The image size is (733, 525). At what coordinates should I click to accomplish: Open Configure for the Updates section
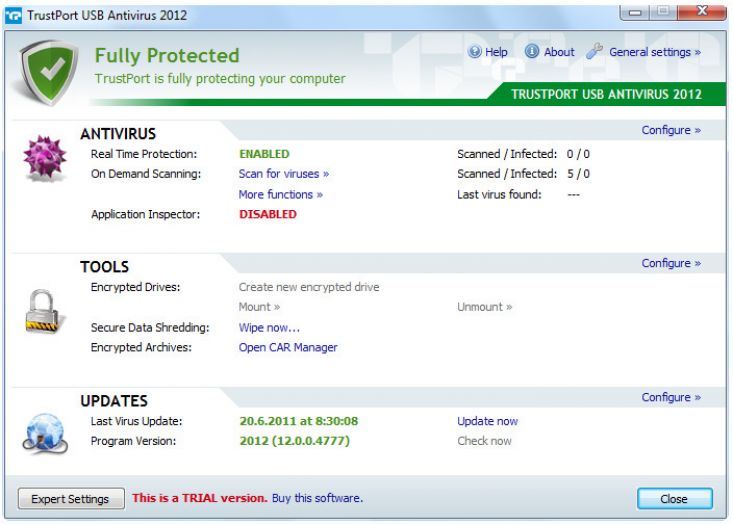(670, 397)
